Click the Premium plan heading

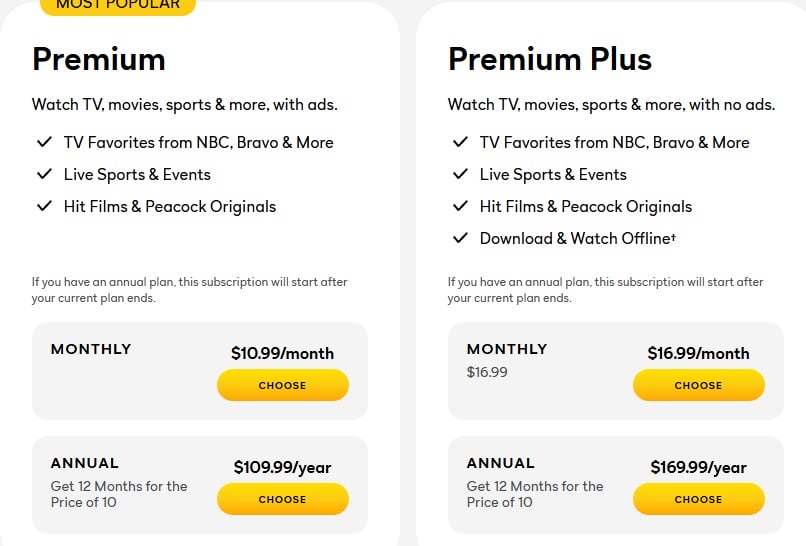pyautogui.click(x=99, y=59)
